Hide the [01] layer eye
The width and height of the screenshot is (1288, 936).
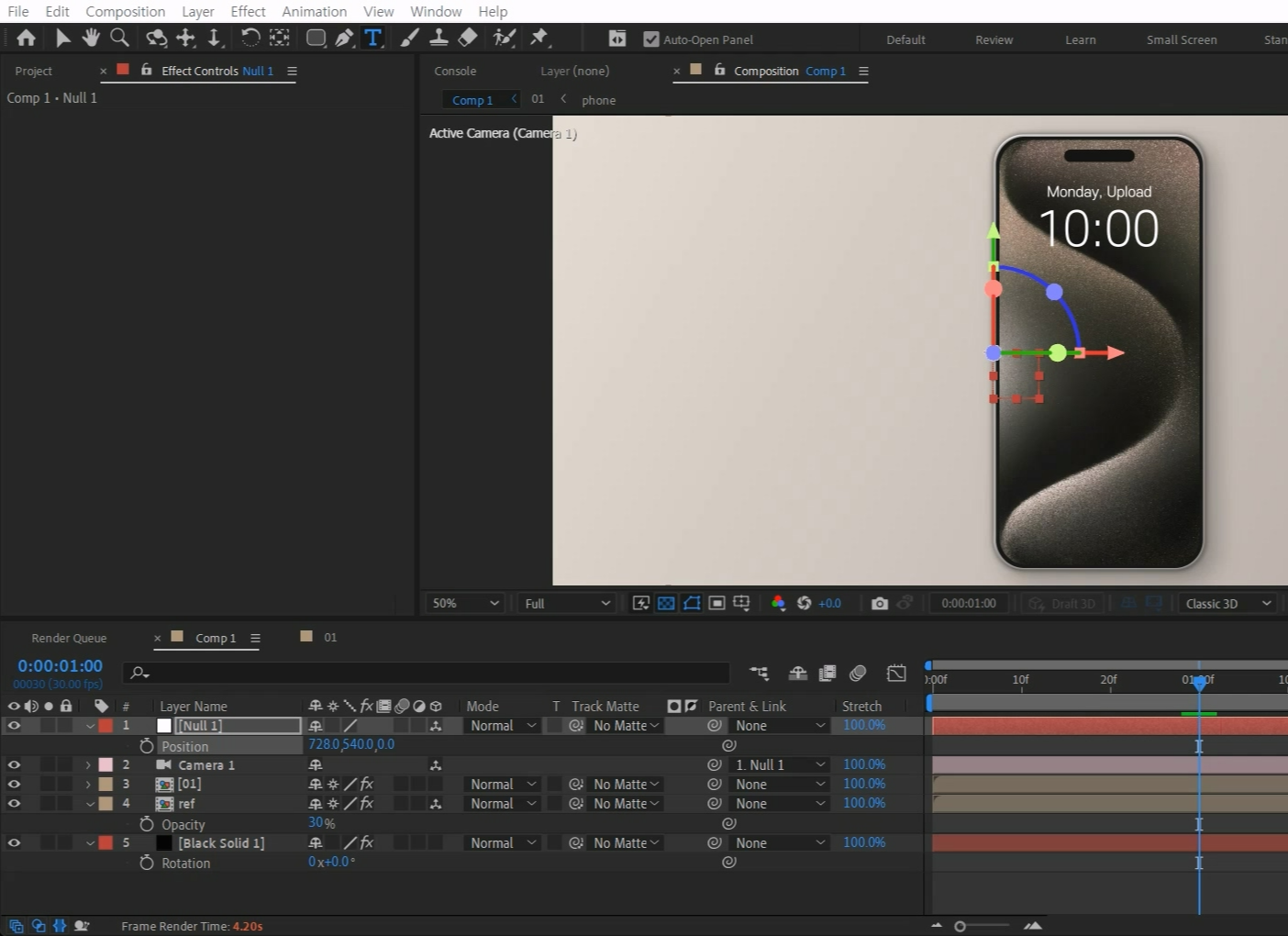point(14,784)
